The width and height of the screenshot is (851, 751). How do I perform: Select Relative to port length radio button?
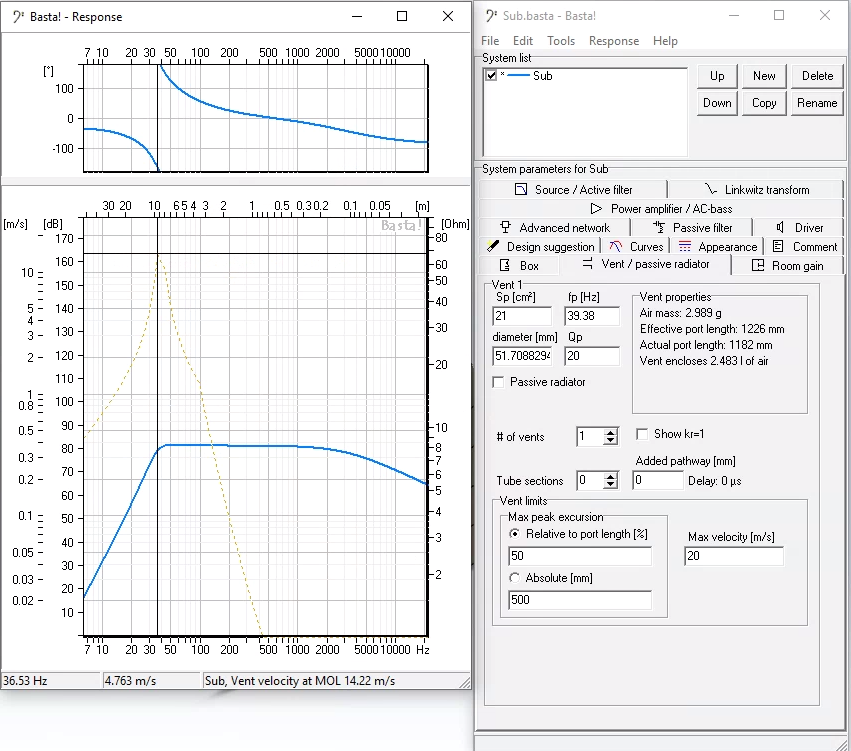pyautogui.click(x=514, y=534)
